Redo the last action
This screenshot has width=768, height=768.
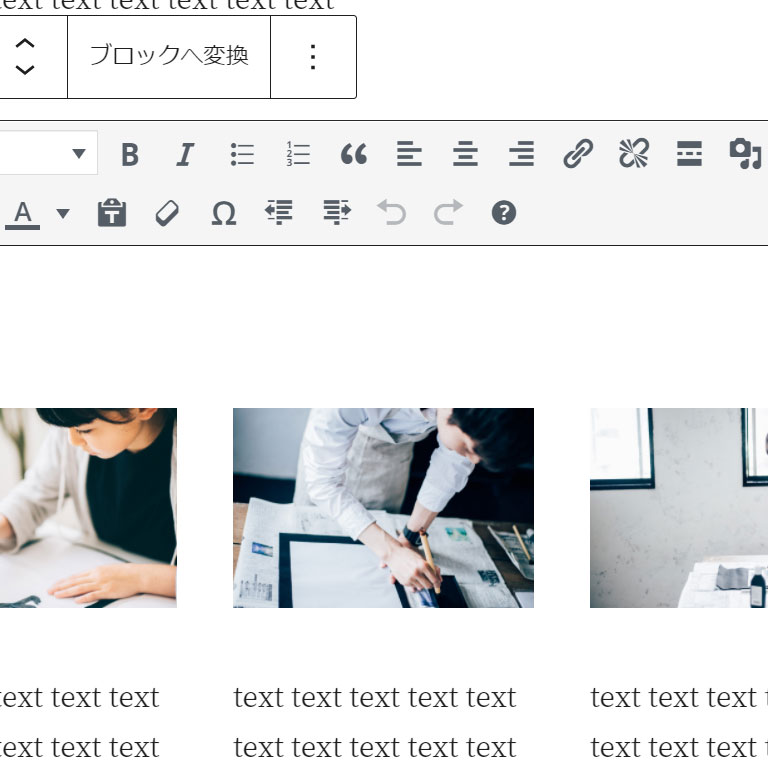tap(448, 213)
